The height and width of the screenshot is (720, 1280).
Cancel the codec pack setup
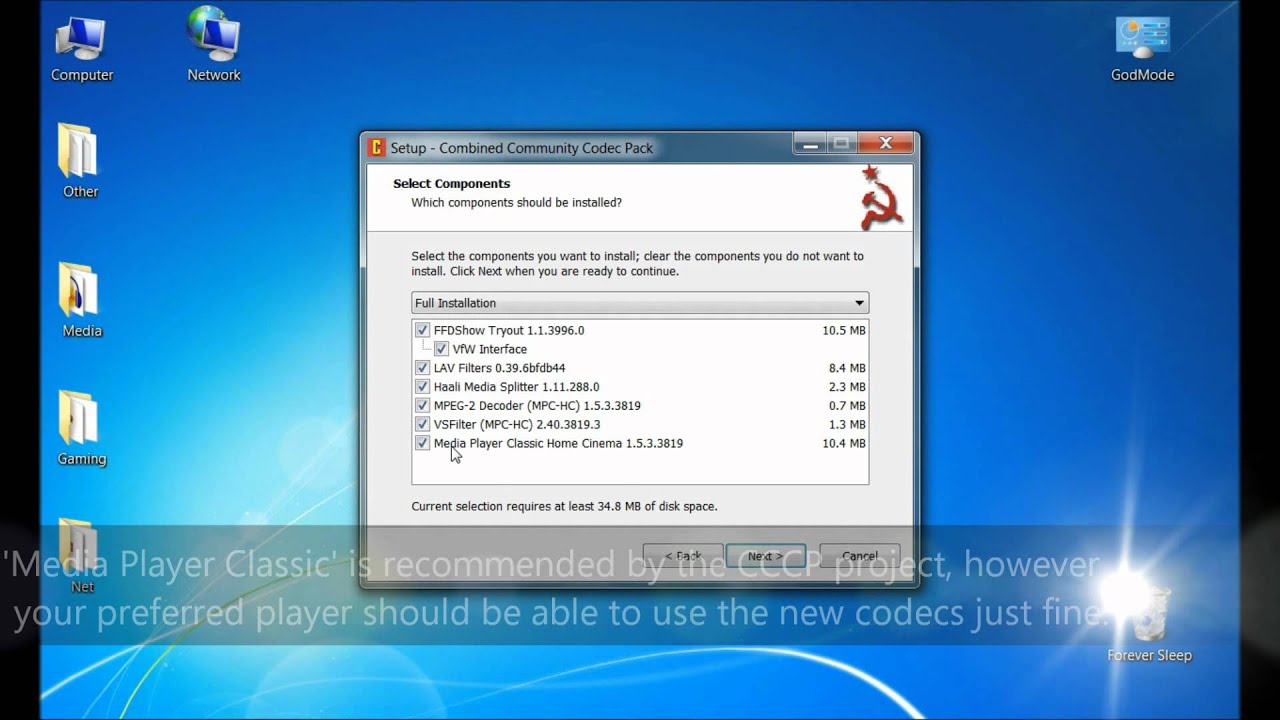(x=860, y=556)
